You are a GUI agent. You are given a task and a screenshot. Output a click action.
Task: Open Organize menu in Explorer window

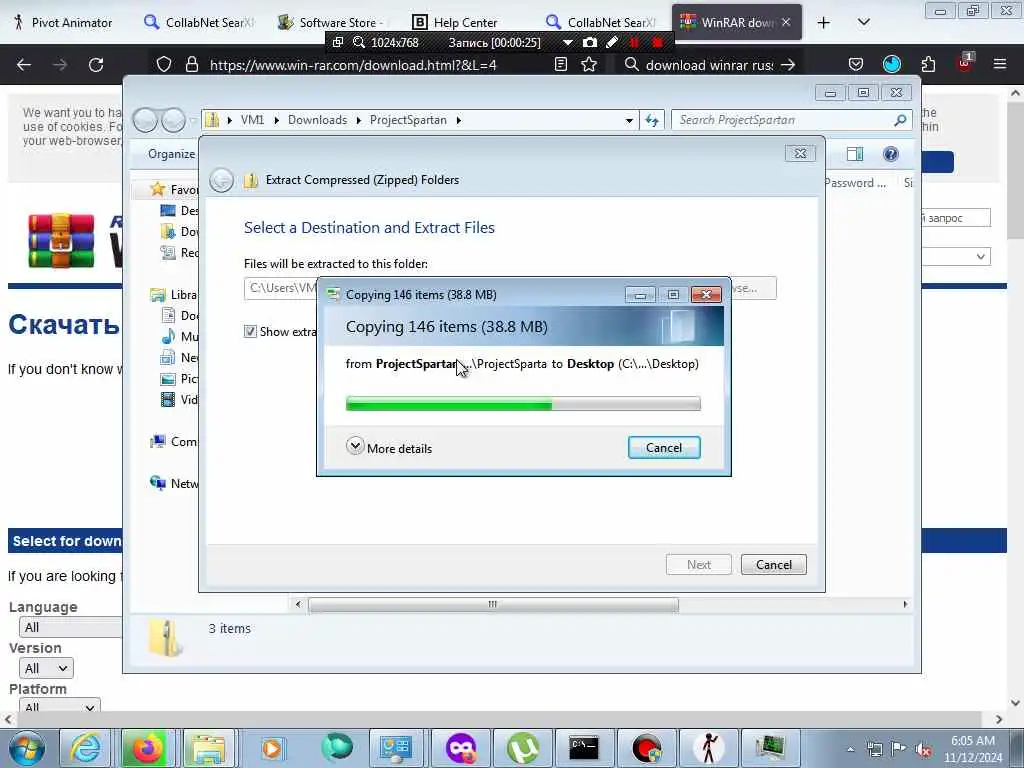(x=171, y=153)
